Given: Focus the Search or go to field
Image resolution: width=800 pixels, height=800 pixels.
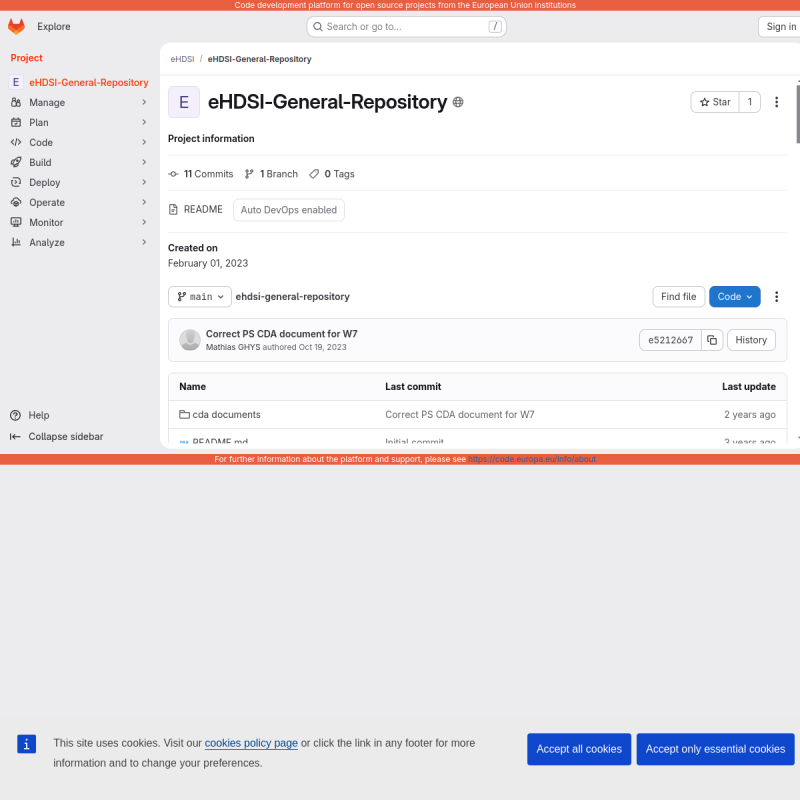Looking at the screenshot, I should (x=406, y=27).
